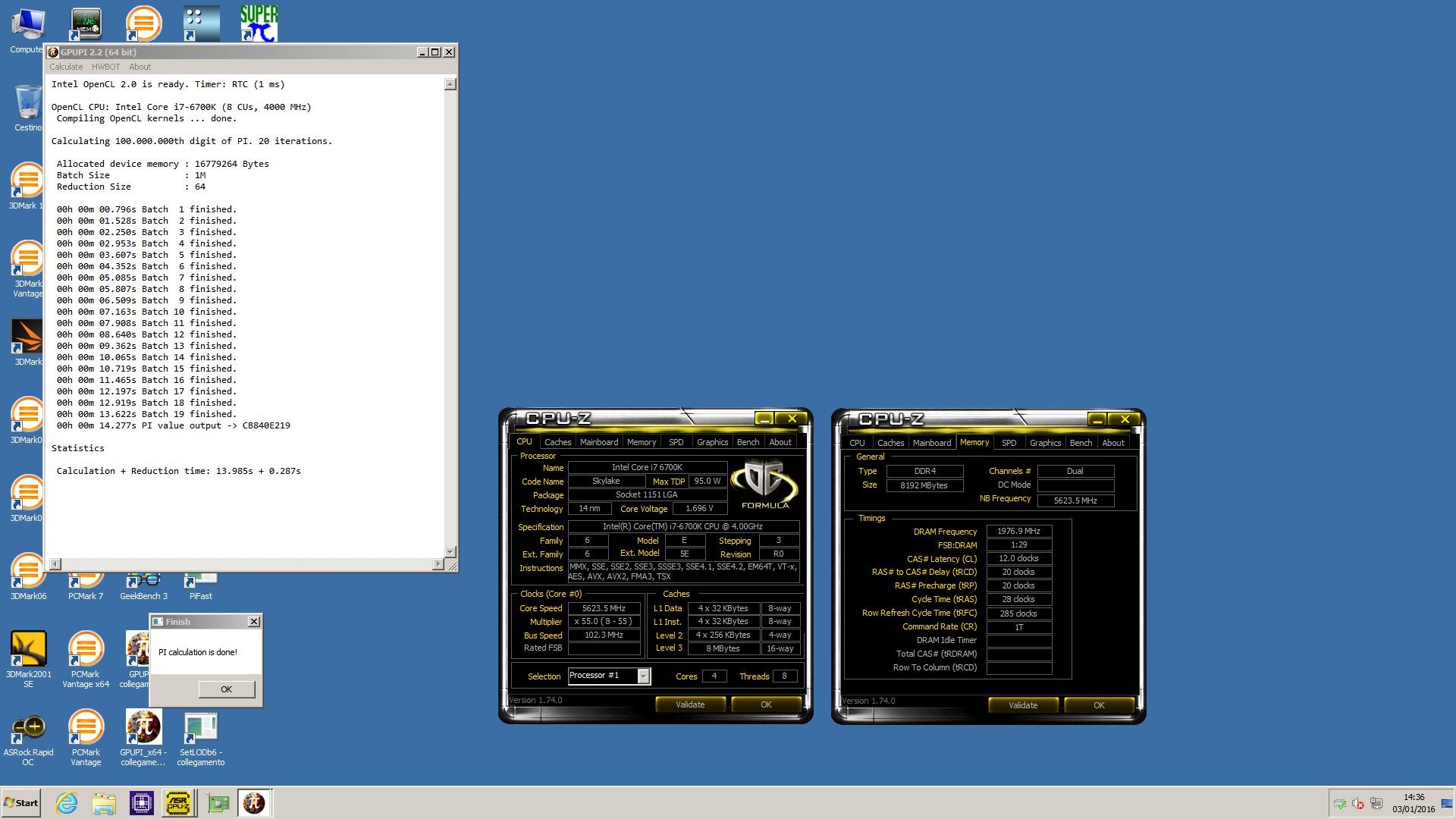Click GPUPI horizontal scrollbar left arrow

(x=55, y=564)
